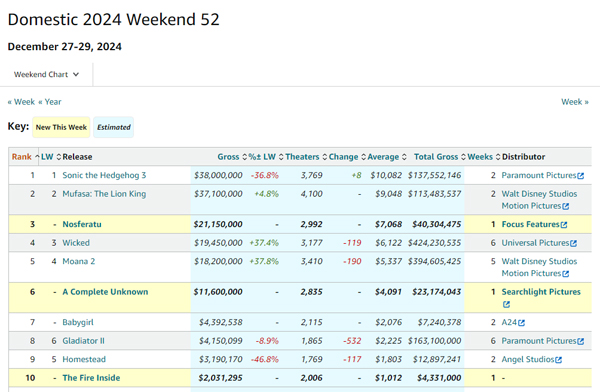Go to next Week link

pyautogui.click(x=575, y=102)
